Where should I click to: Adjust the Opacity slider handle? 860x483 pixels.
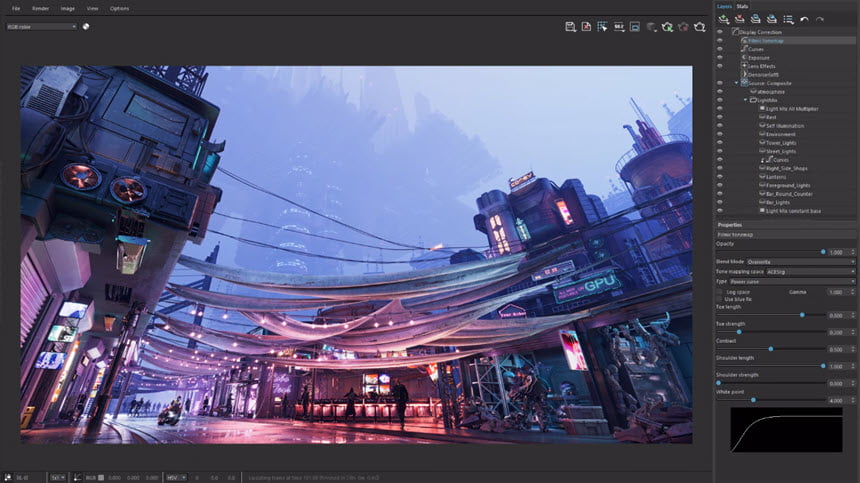point(823,252)
